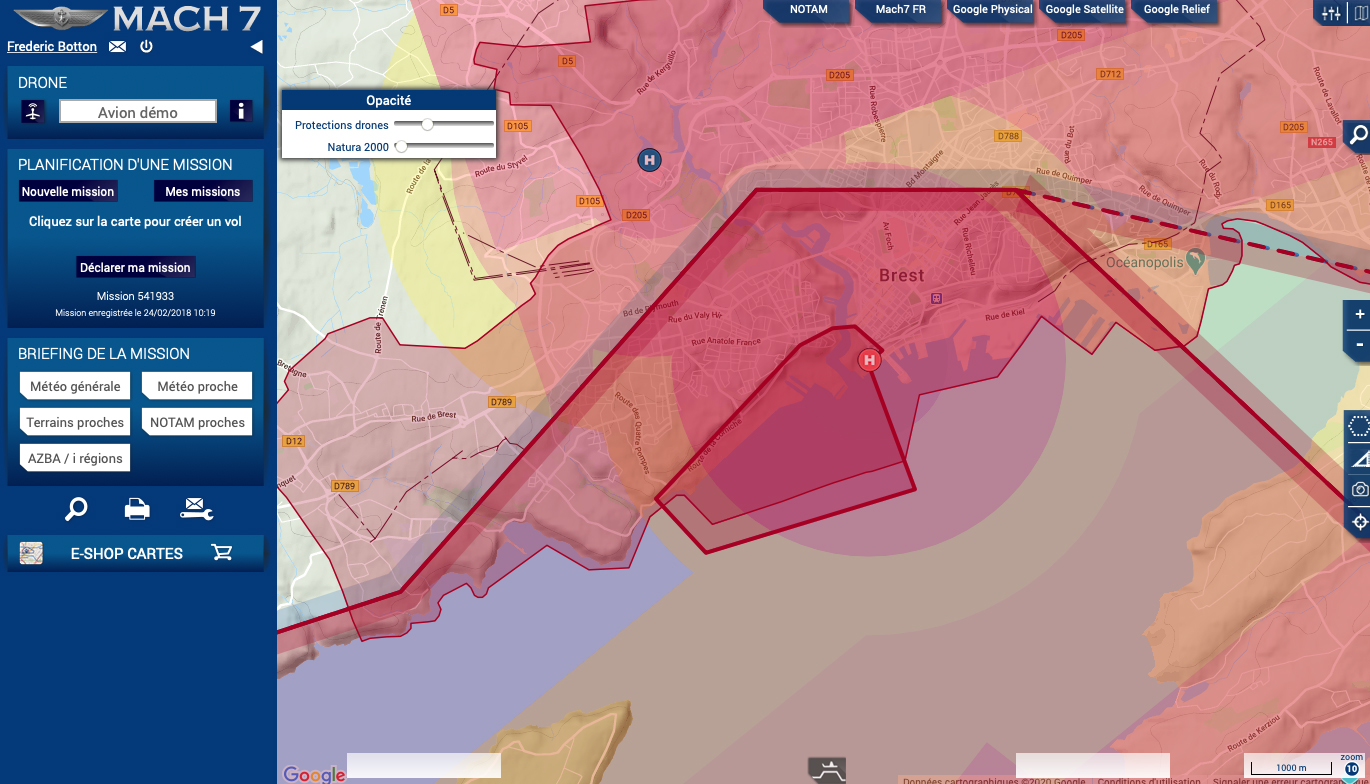Click the runway icon at the bottom of the map

pos(827,770)
